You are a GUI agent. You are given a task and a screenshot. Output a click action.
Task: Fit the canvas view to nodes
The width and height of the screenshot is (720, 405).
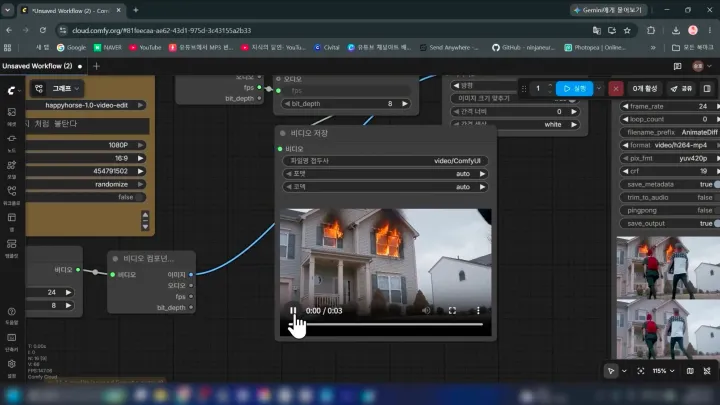click(641, 371)
